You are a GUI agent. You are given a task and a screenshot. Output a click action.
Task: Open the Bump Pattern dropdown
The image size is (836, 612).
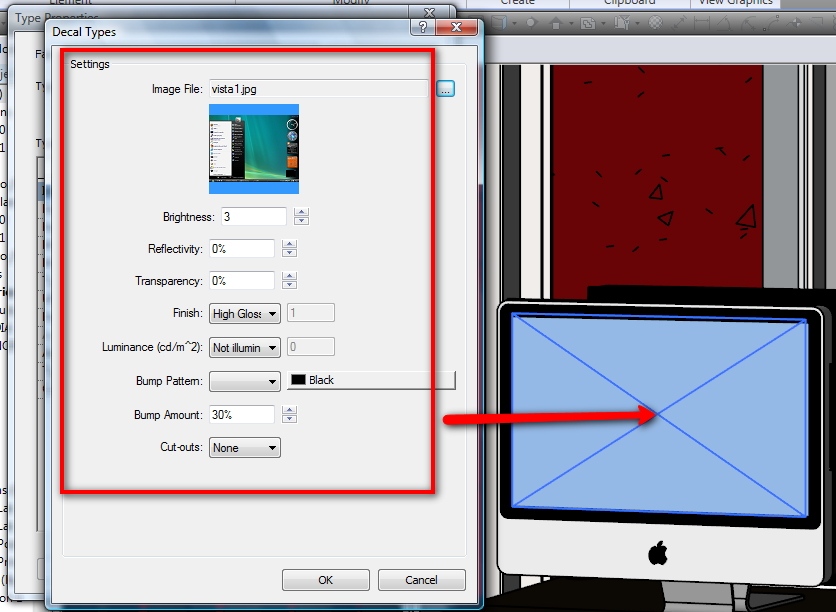pyautogui.click(x=245, y=381)
